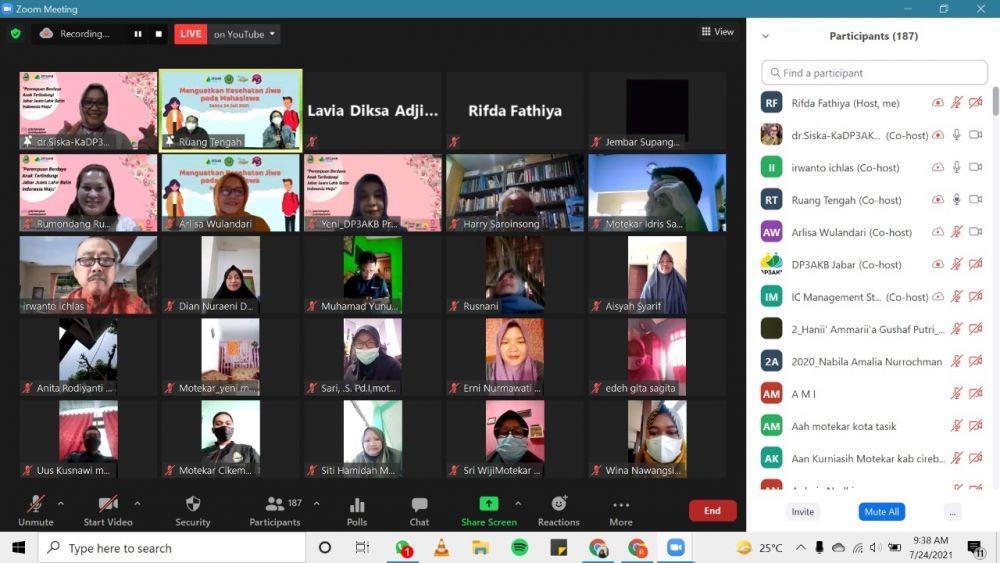Select participant A M I in the list
The height and width of the screenshot is (563, 1000).
[874, 394]
